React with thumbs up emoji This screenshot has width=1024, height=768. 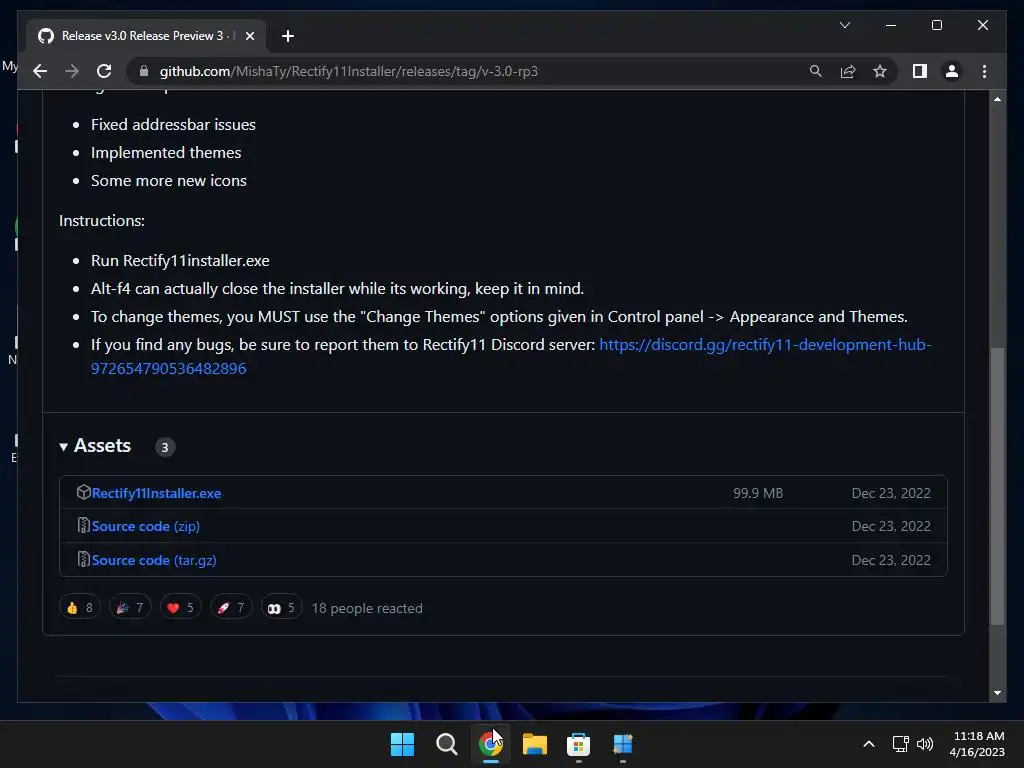[x=80, y=608]
